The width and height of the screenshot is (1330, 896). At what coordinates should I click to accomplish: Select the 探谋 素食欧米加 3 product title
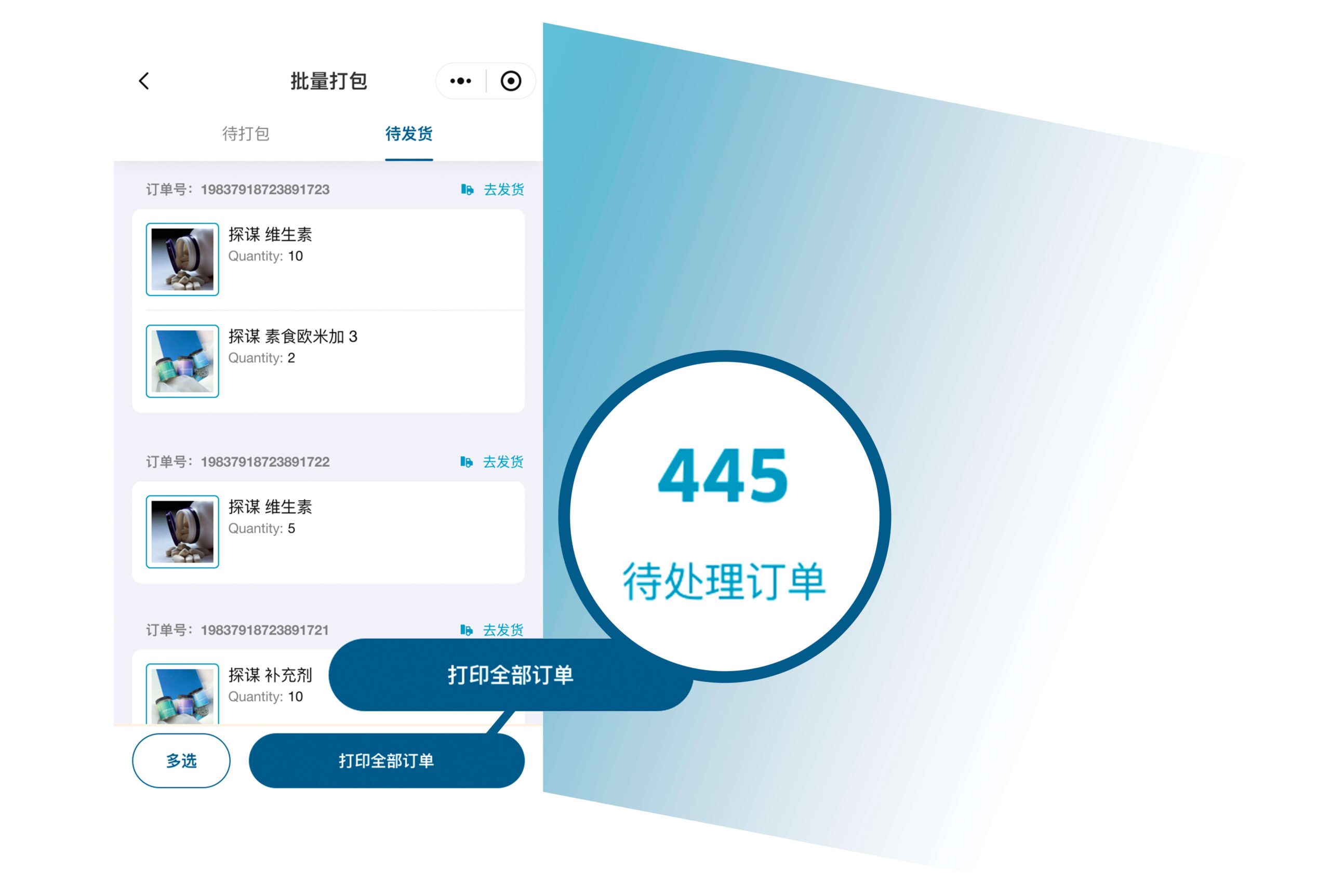[x=292, y=337]
